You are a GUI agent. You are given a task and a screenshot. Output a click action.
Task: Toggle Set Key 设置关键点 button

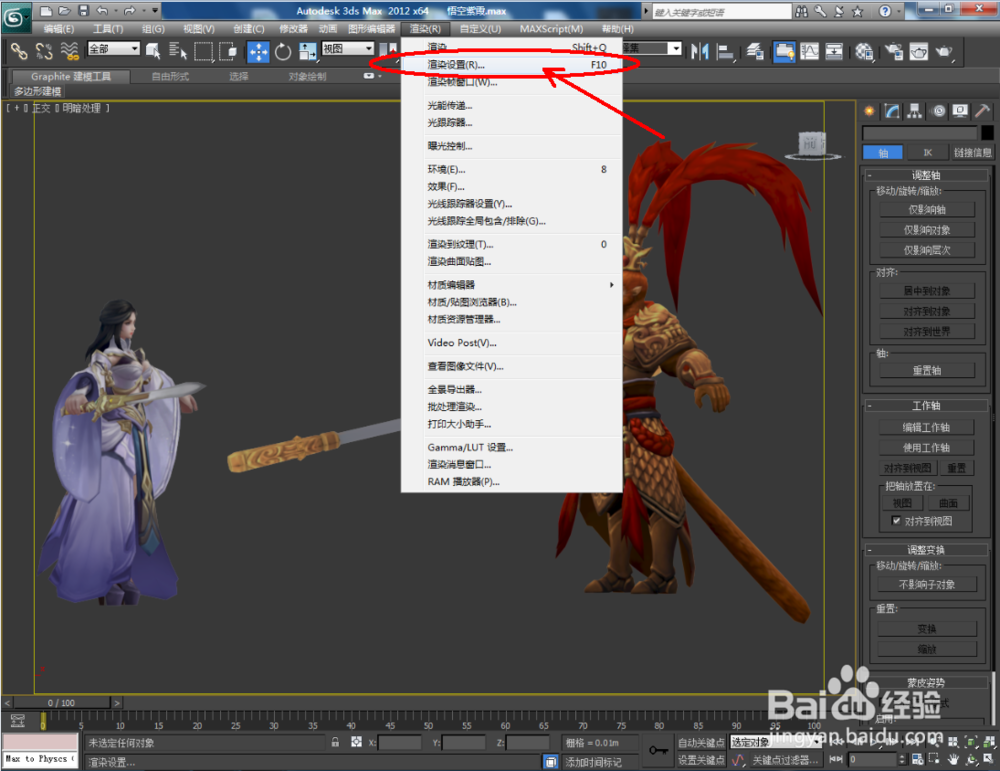tap(700, 760)
